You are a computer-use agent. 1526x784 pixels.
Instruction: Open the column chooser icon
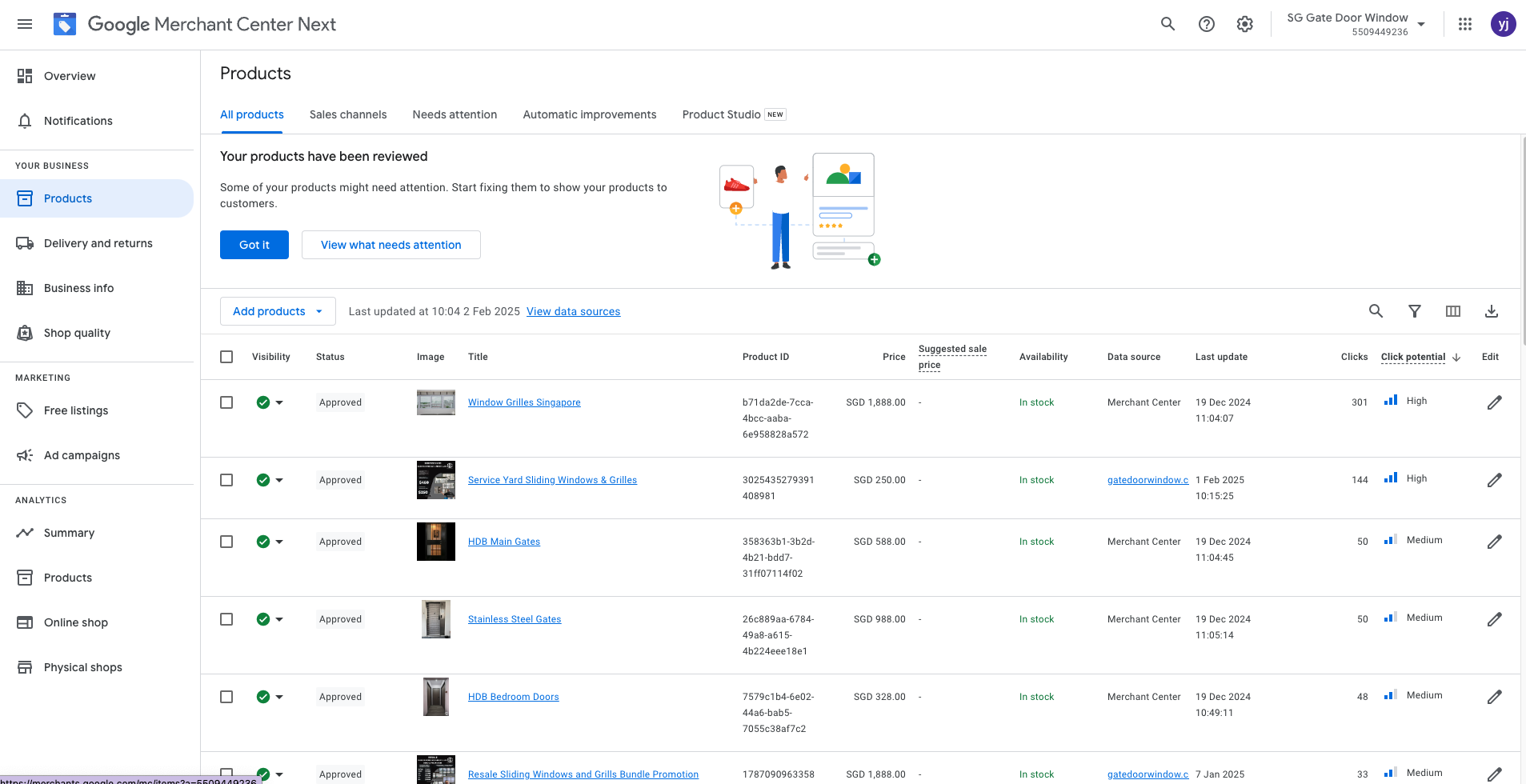pyautogui.click(x=1452, y=311)
